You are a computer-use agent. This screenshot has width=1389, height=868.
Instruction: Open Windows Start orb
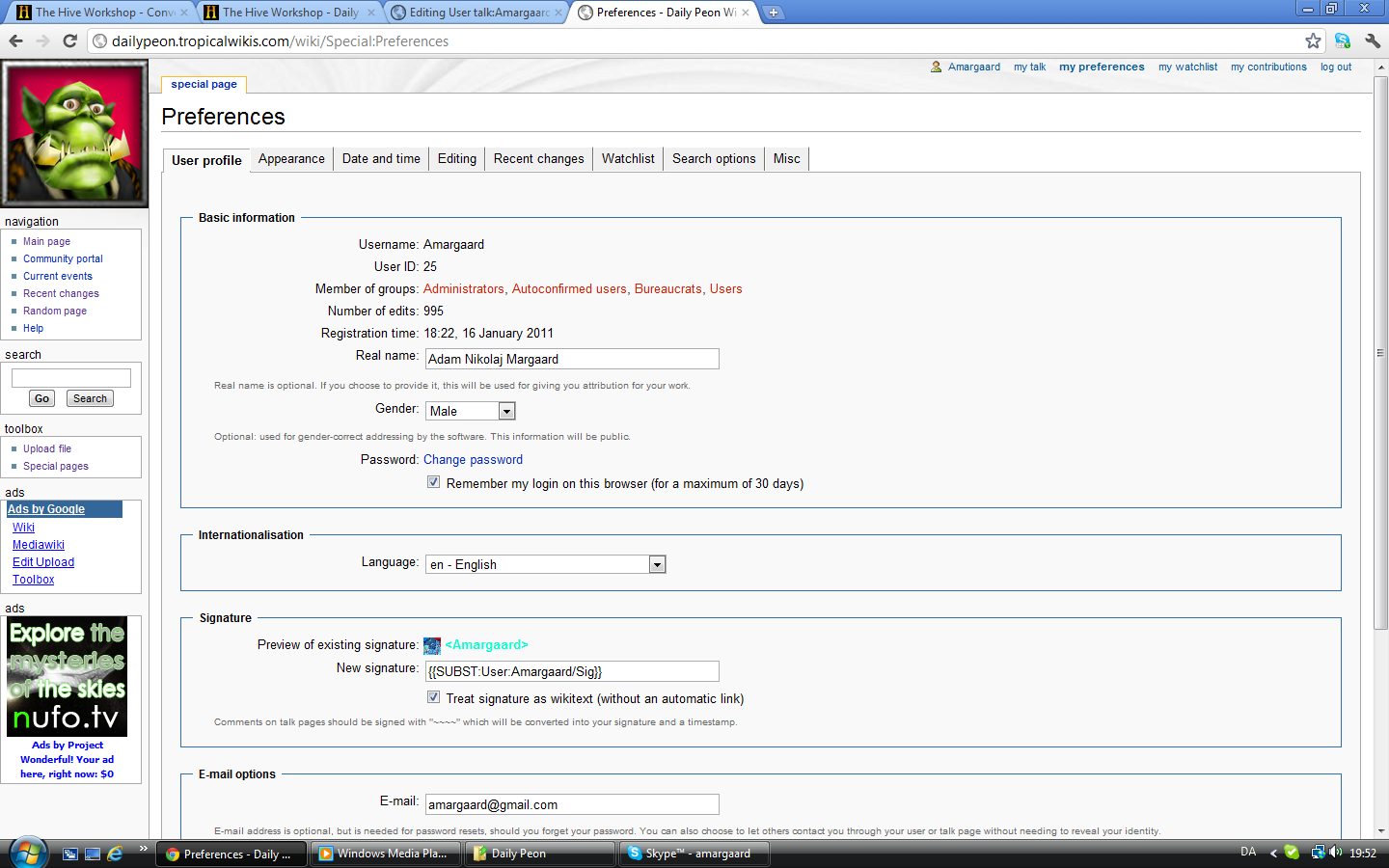click(28, 853)
